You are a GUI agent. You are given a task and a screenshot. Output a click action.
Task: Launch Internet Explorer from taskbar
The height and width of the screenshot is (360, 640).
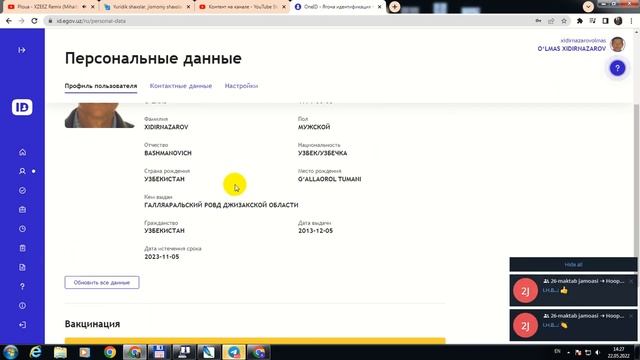click(36, 352)
